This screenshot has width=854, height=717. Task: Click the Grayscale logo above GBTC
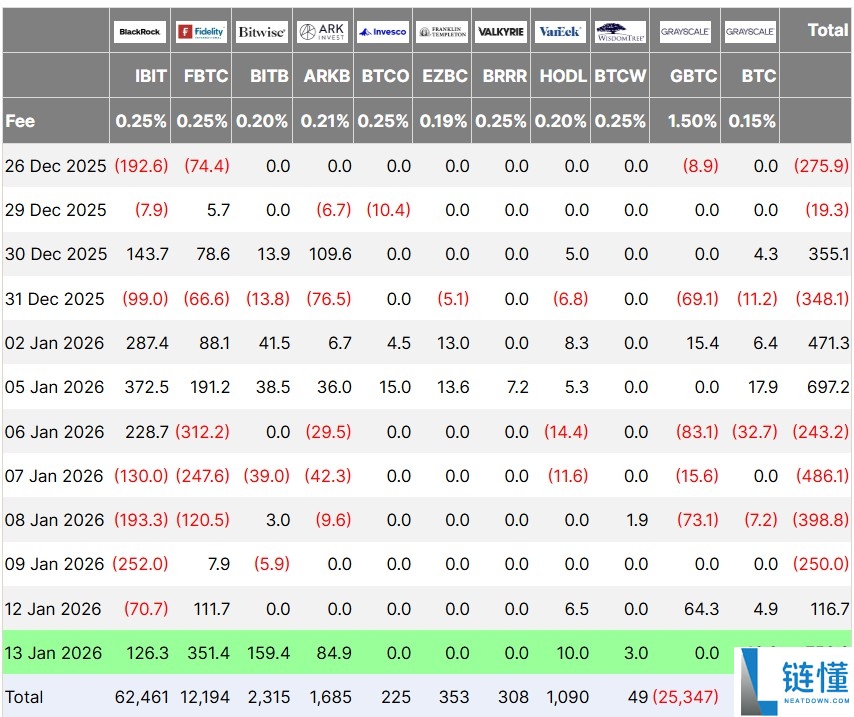pos(685,32)
